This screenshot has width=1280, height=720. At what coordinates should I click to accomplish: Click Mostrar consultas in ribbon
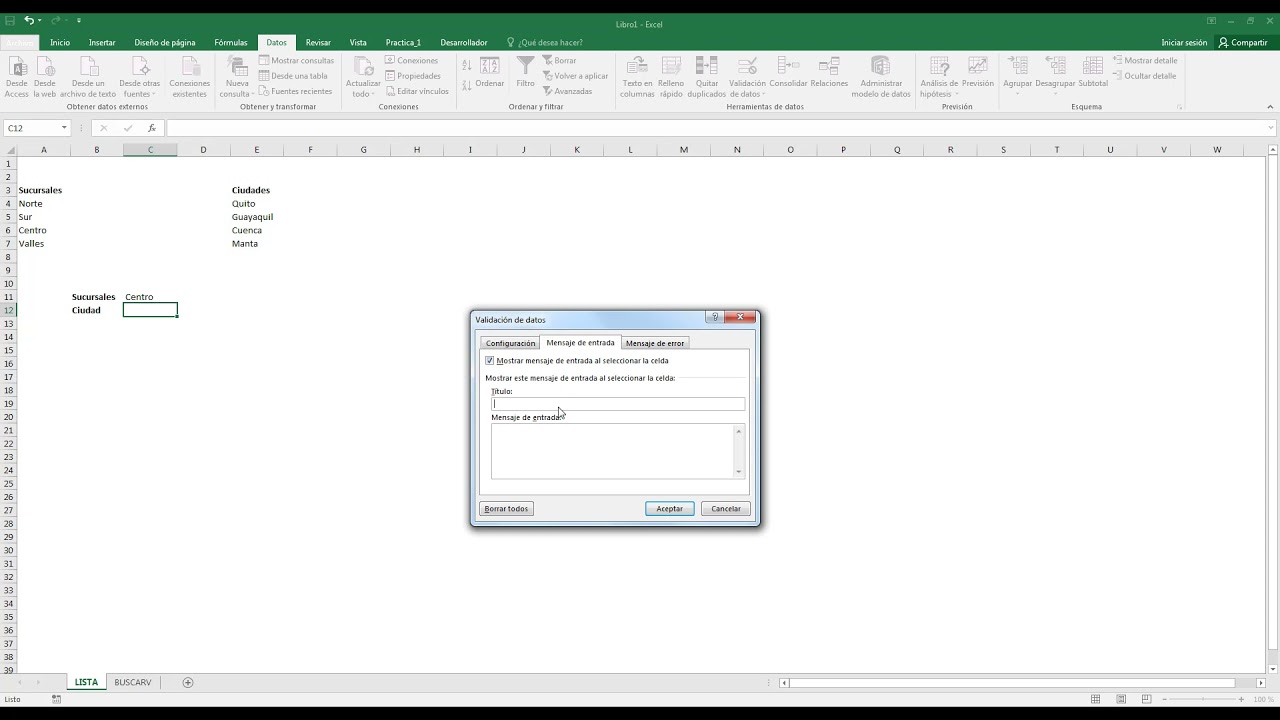click(296, 60)
